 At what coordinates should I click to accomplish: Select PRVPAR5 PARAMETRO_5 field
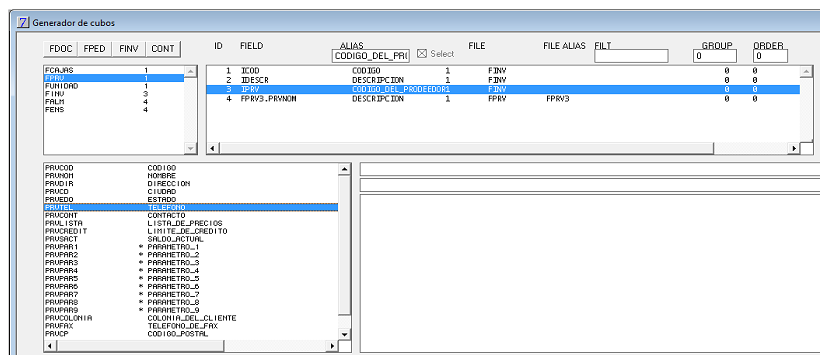(191, 279)
